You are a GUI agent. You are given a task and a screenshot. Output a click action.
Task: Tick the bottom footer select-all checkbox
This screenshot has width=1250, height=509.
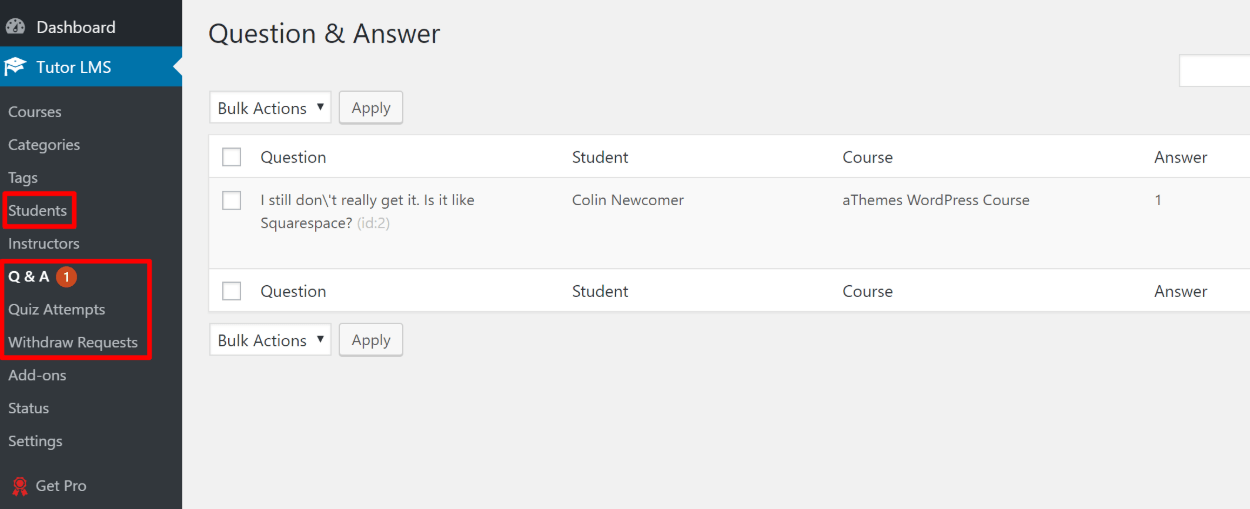tap(232, 291)
